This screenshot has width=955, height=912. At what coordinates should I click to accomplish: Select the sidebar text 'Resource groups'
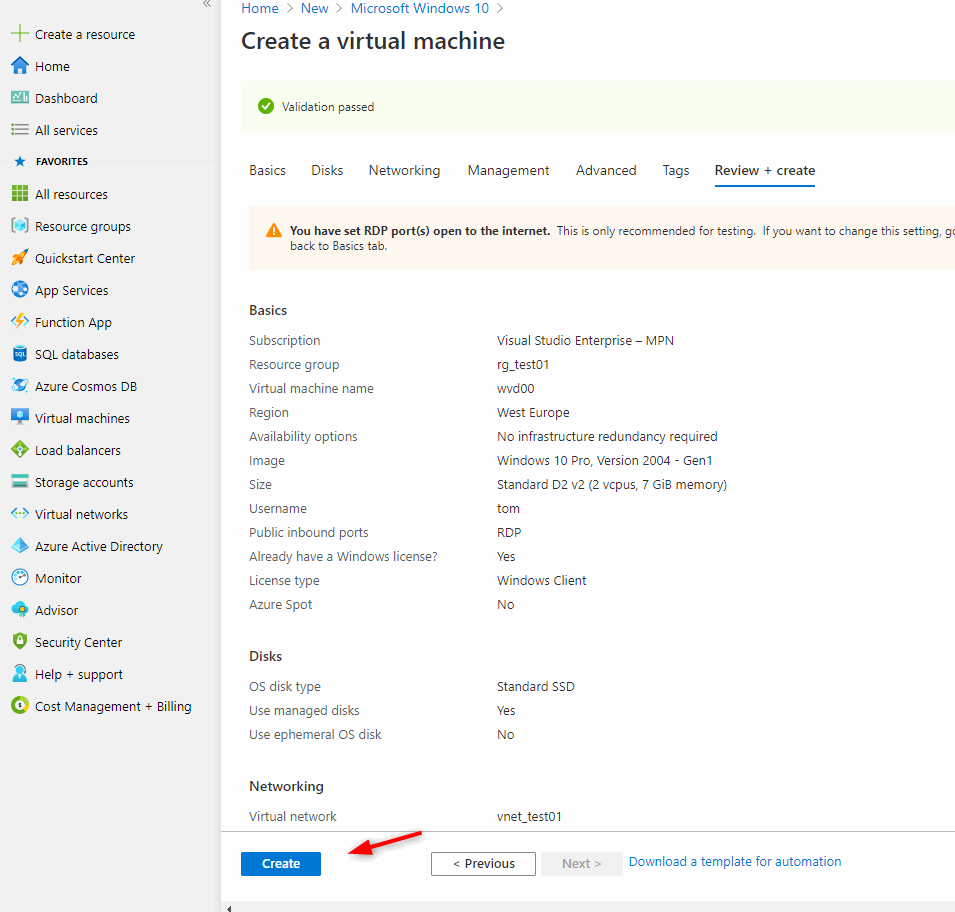tap(83, 226)
